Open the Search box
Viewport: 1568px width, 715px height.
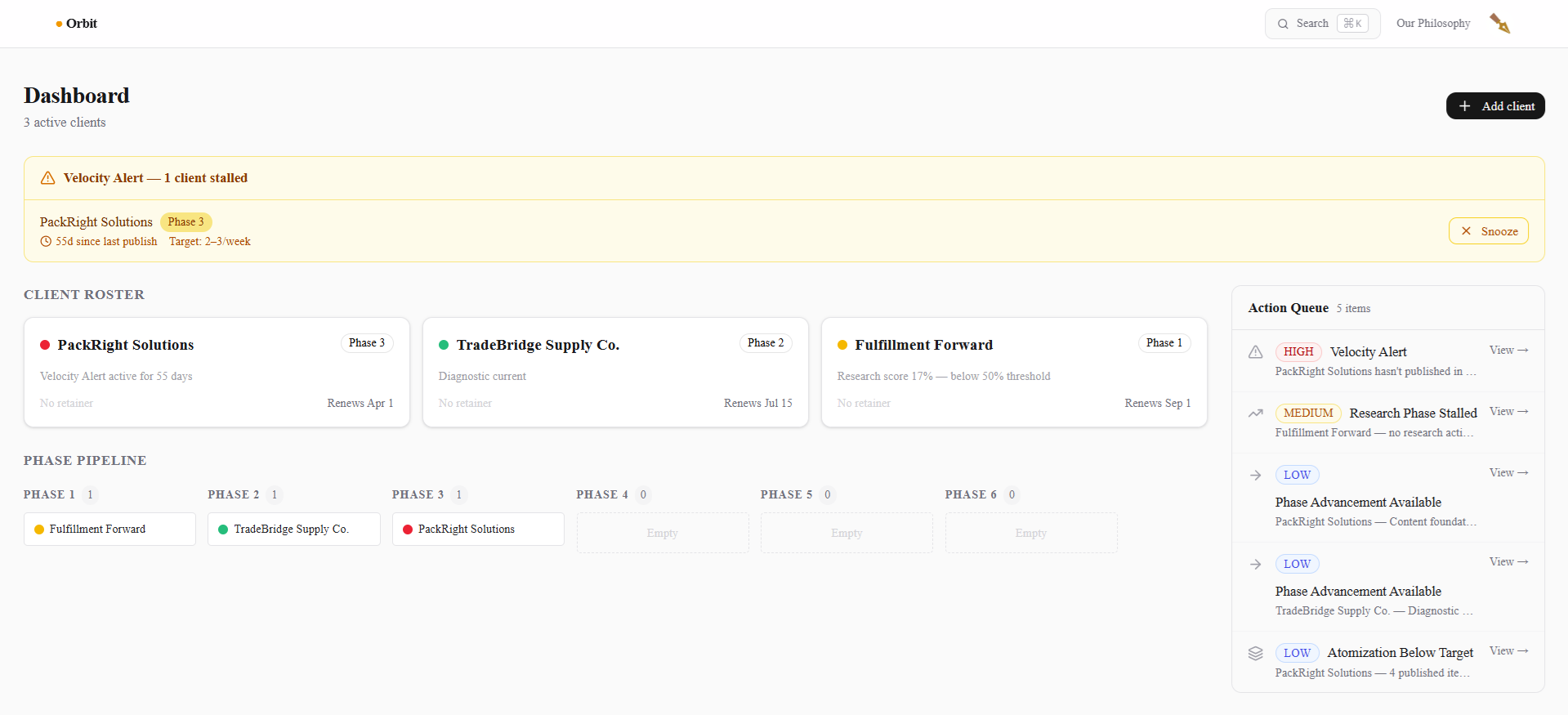[x=1322, y=24]
